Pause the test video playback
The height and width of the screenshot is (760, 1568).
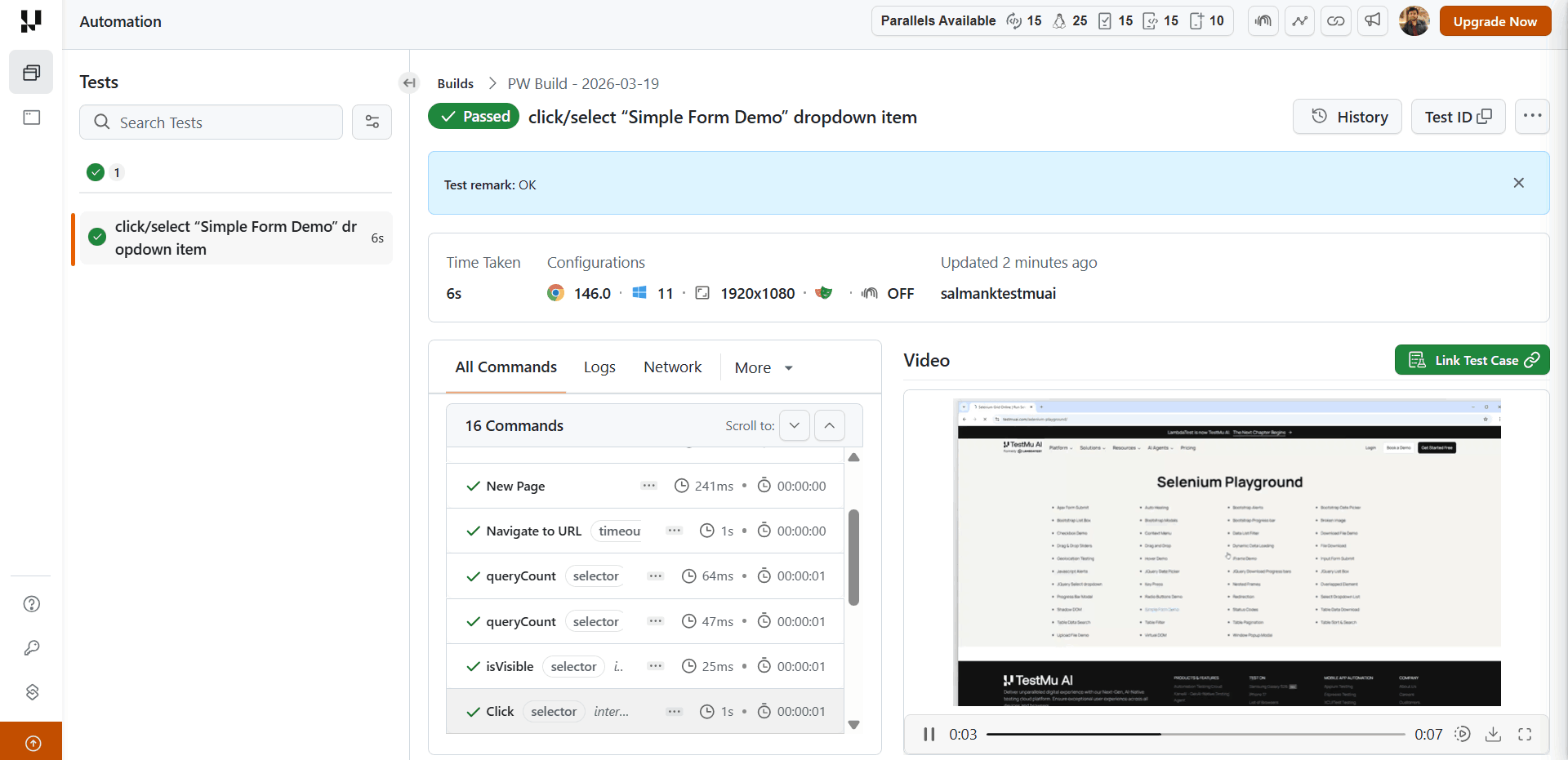929,734
